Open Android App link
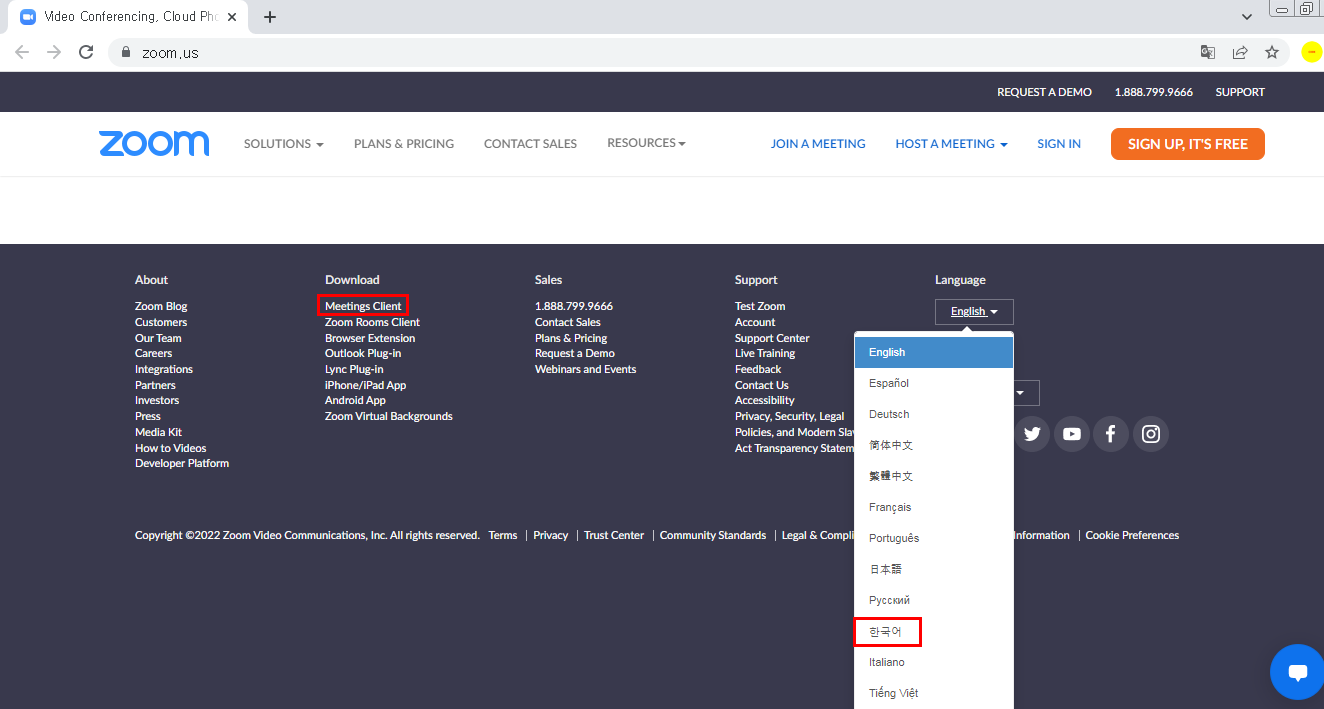 pyautogui.click(x=355, y=400)
